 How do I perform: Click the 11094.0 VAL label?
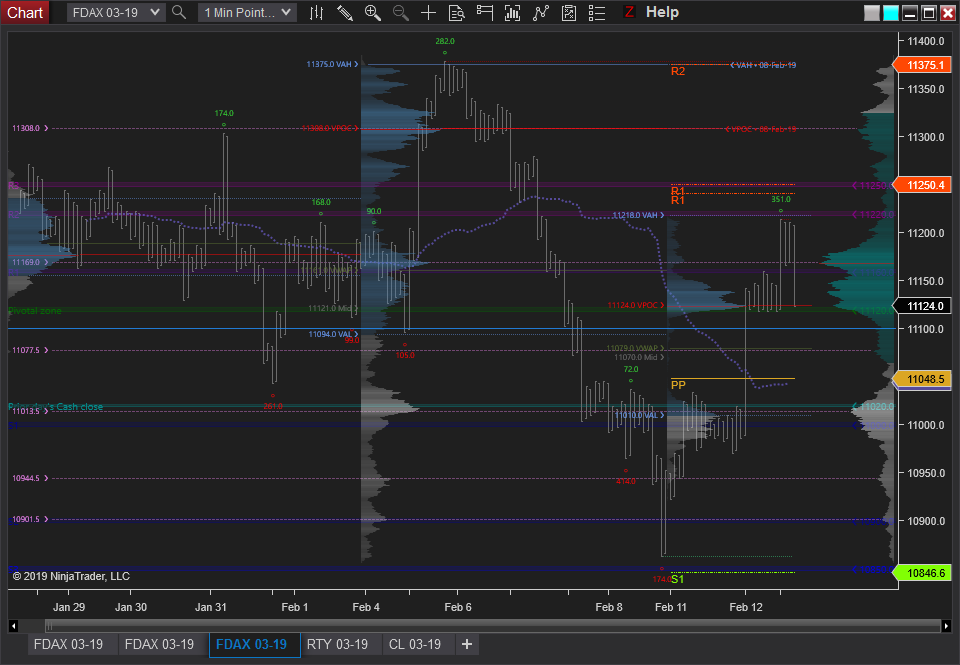[x=334, y=334]
